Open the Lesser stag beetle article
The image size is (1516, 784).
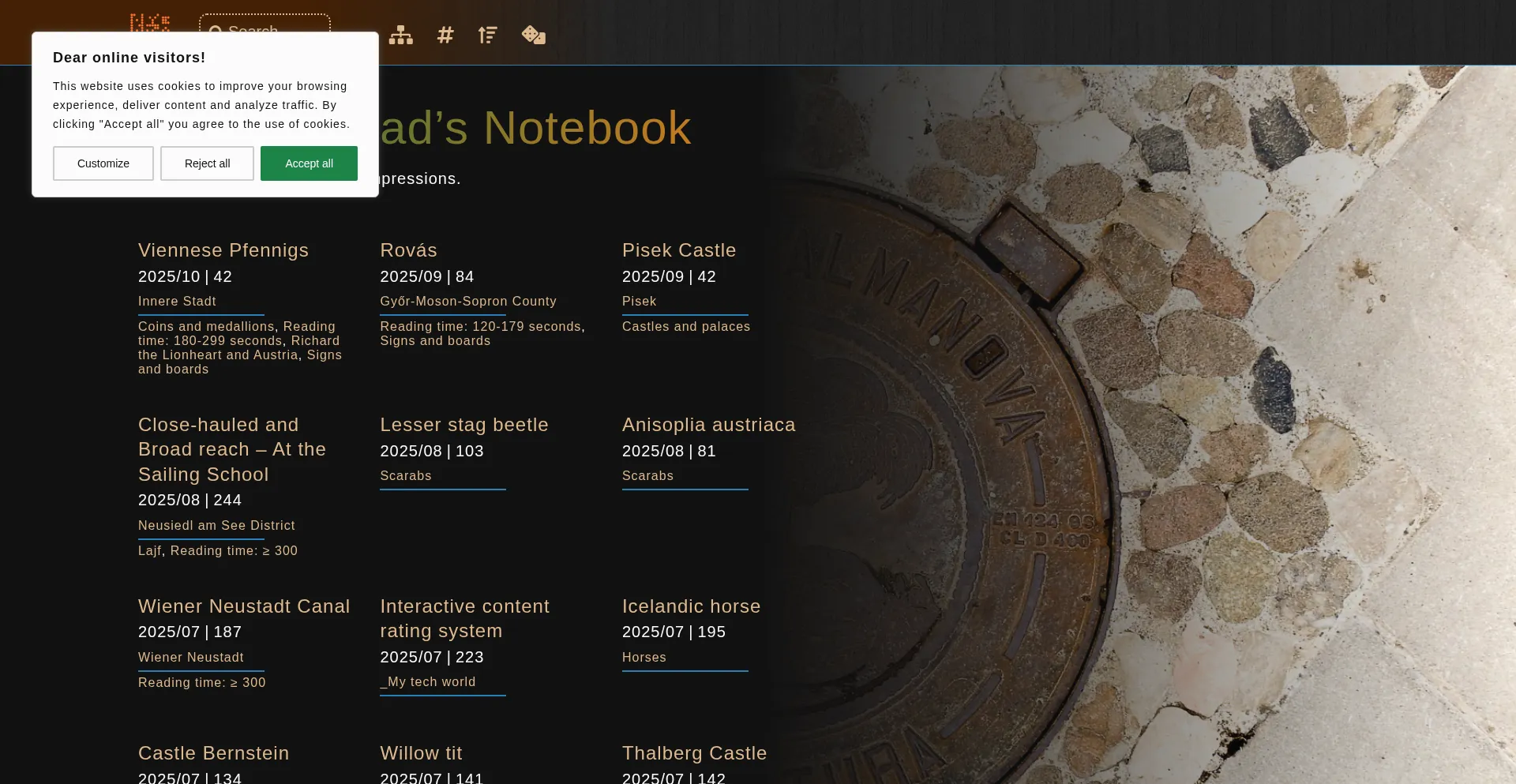pyautogui.click(x=464, y=425)
